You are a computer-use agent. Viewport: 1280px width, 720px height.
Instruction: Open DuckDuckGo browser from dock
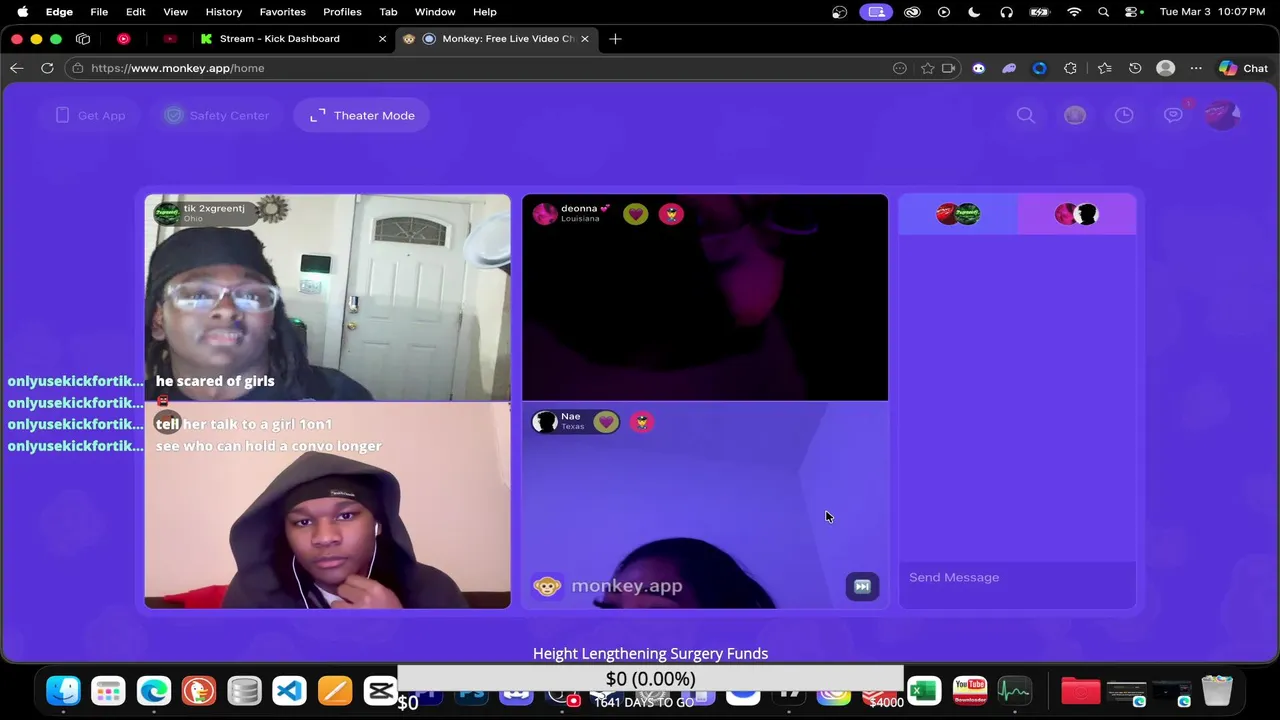pyautogui.click(x=199, y=691)
